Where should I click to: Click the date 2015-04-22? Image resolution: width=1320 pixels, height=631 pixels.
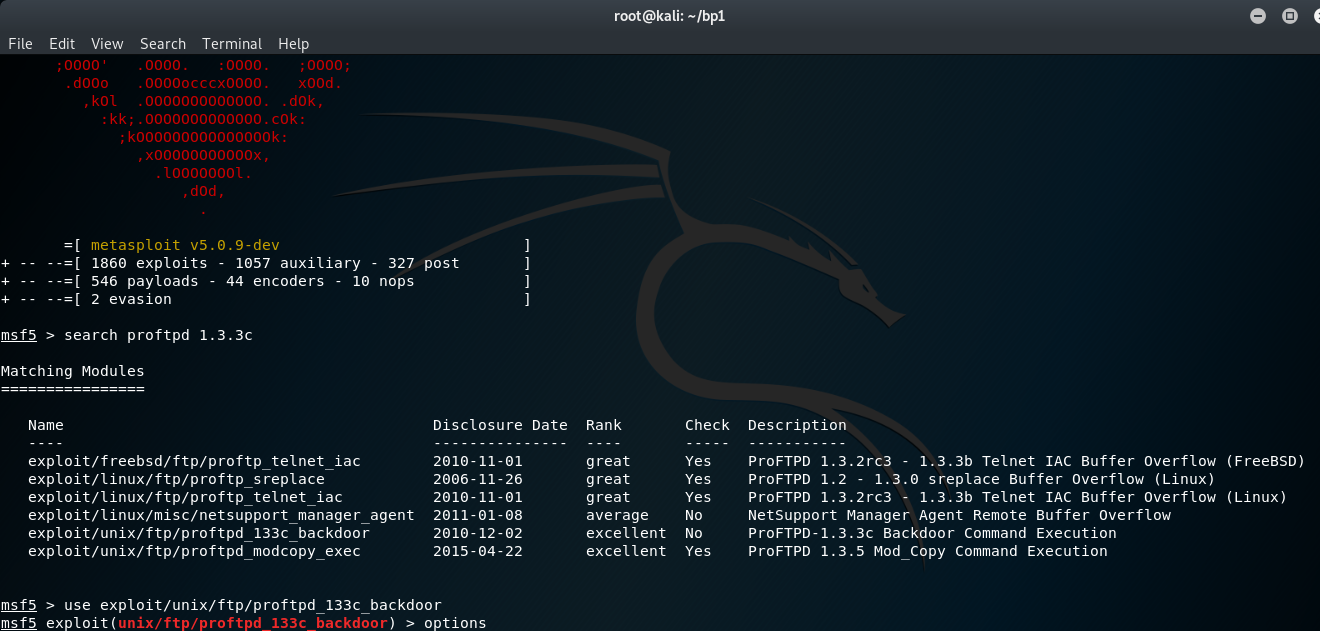point(478,551)
